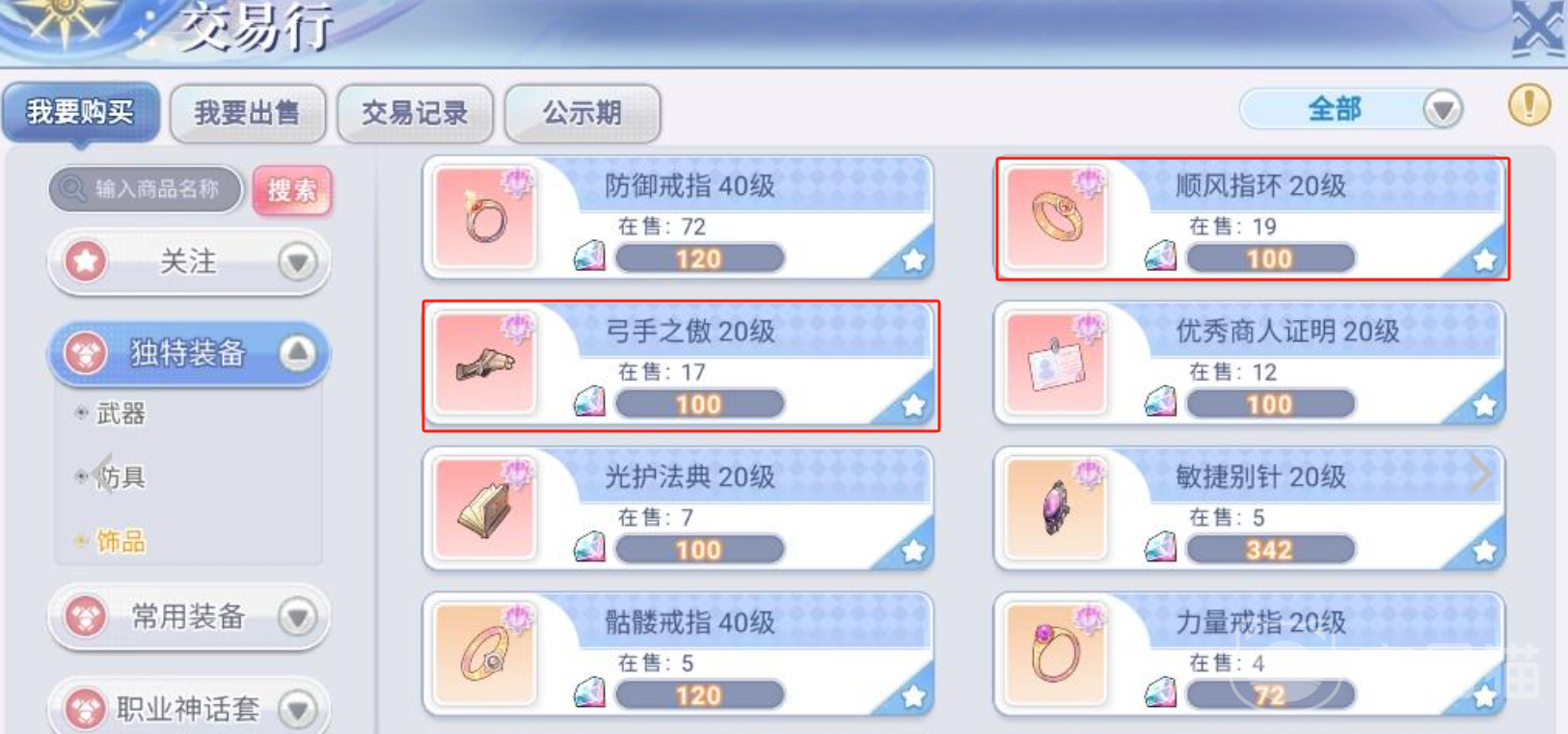Toggle favorite star on 防御戒指 40级

[914, 259]
